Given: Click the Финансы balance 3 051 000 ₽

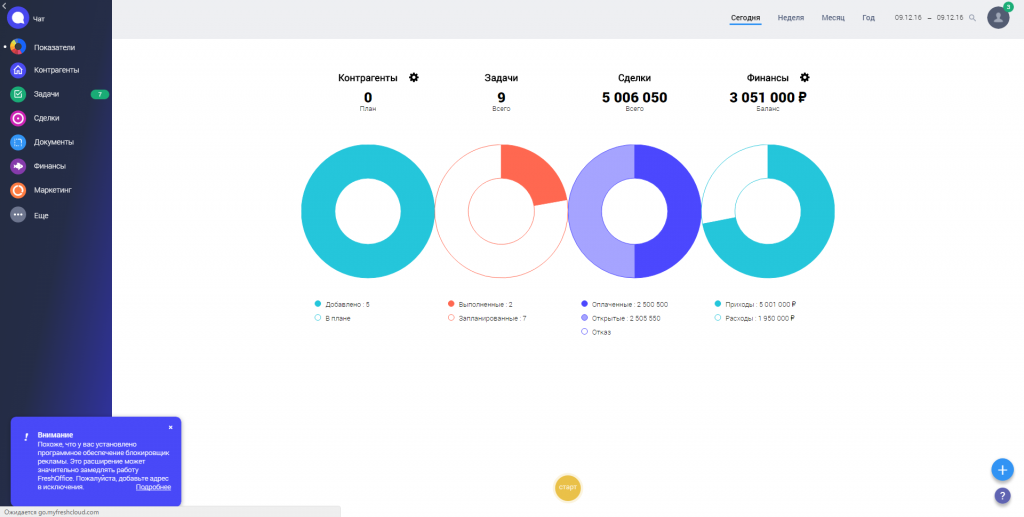Looking at the screenshot, I should [x=768, y=98].
